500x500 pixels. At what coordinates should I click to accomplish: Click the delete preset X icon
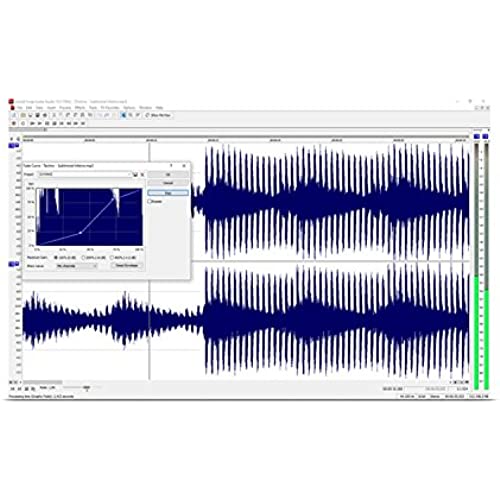(142, 174)
